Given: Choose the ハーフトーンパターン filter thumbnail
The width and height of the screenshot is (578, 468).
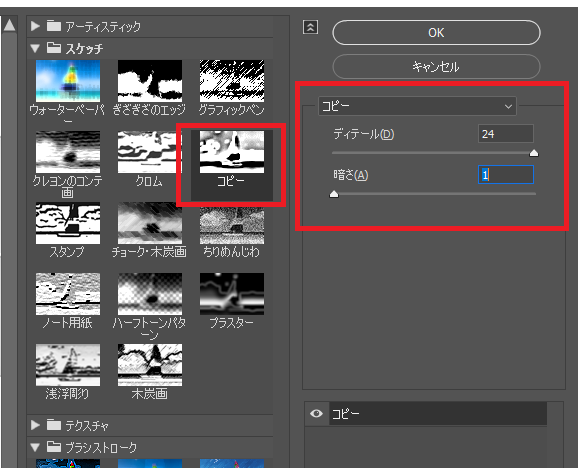Looking at the screenshot, I should coord(150,294).
